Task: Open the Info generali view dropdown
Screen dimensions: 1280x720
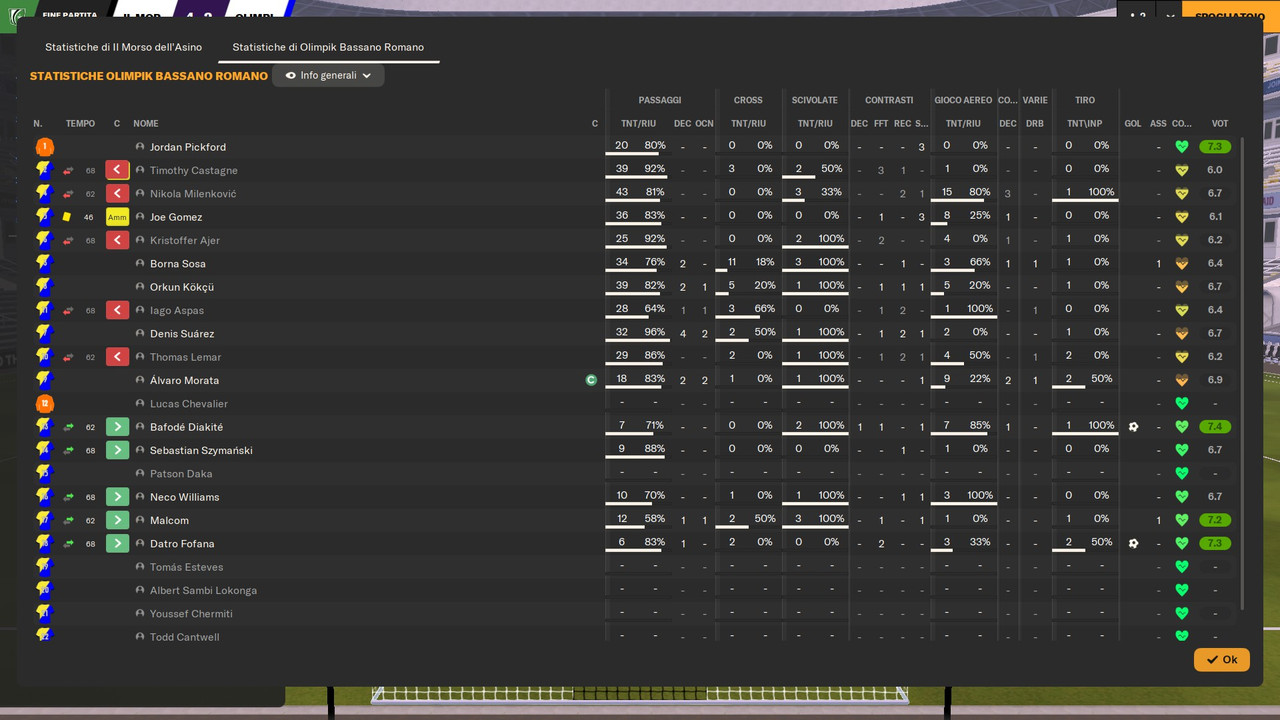Action: 328,75
